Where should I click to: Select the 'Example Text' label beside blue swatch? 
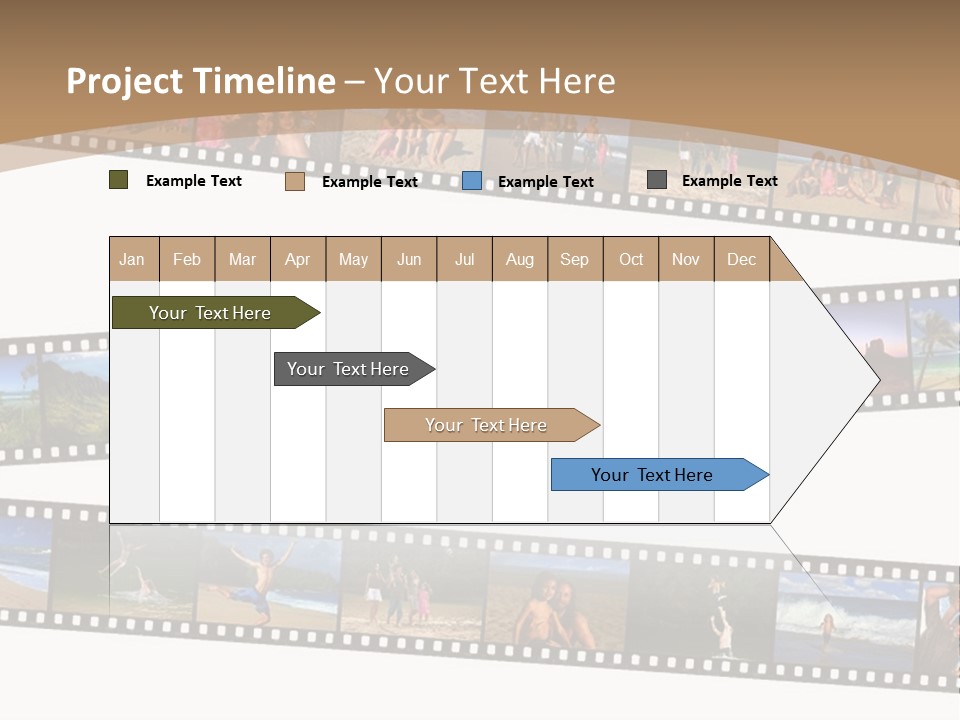[x=546, y=182]
